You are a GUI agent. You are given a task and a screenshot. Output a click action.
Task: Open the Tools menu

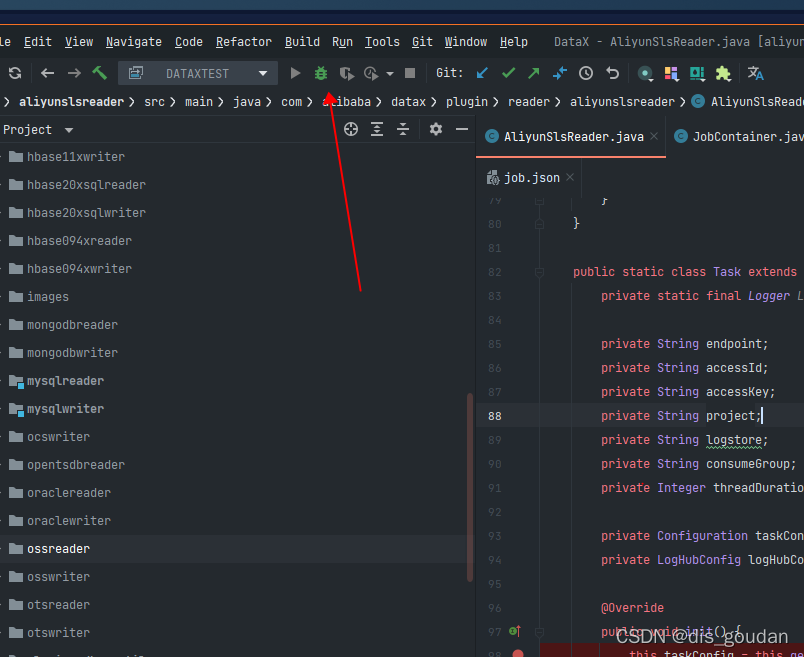coord(382,42)
